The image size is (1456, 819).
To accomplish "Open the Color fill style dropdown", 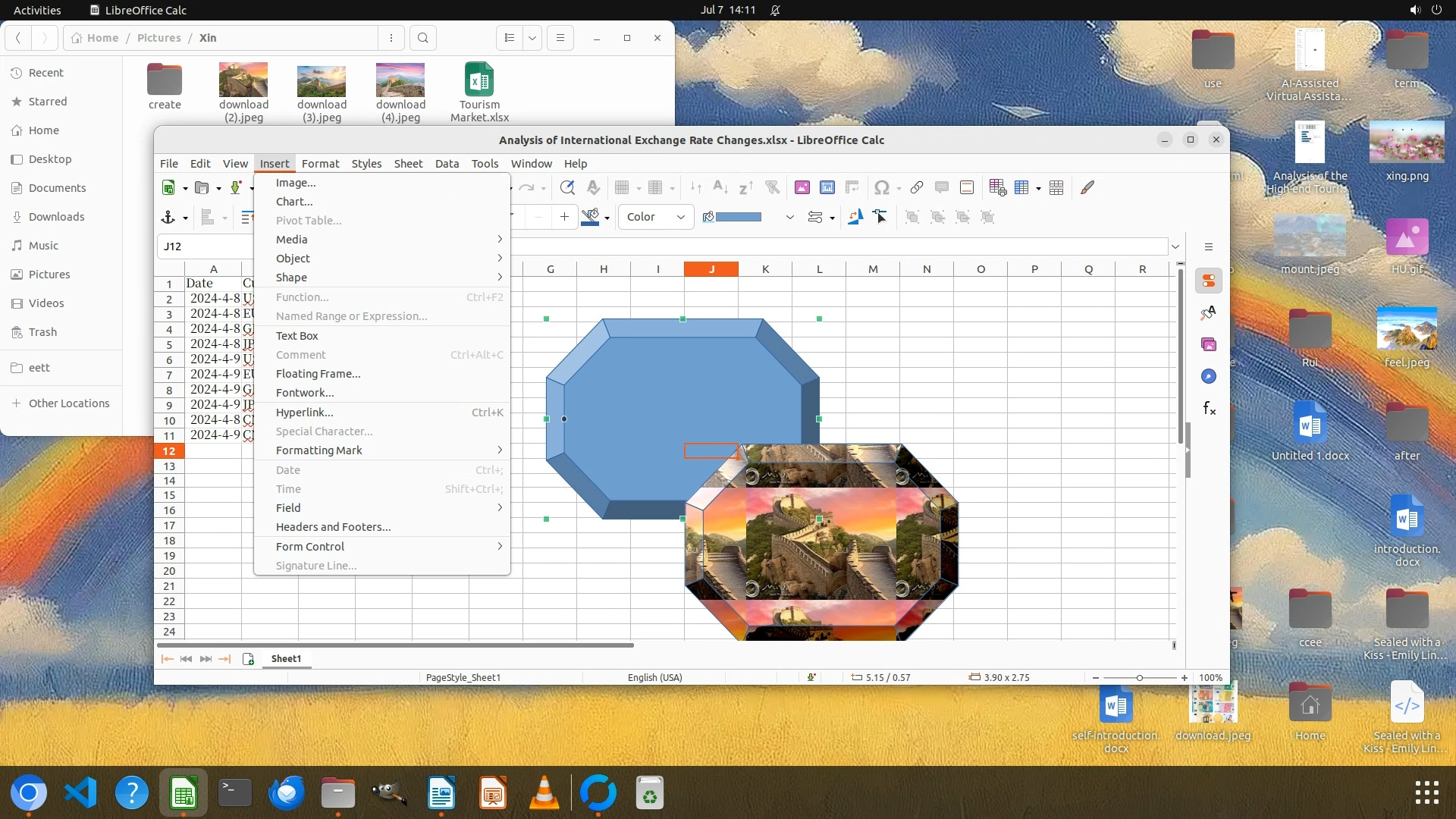I will pyautogui.click(x=656, y=217).
